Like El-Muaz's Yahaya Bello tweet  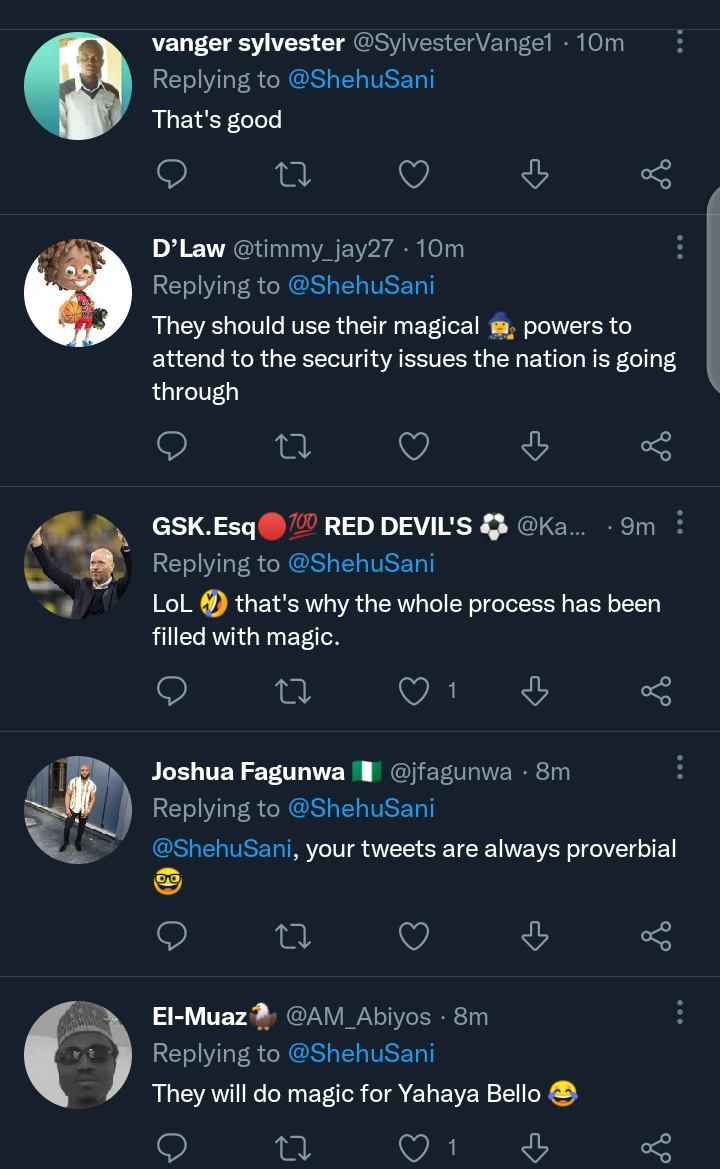tap(414, 1146)
